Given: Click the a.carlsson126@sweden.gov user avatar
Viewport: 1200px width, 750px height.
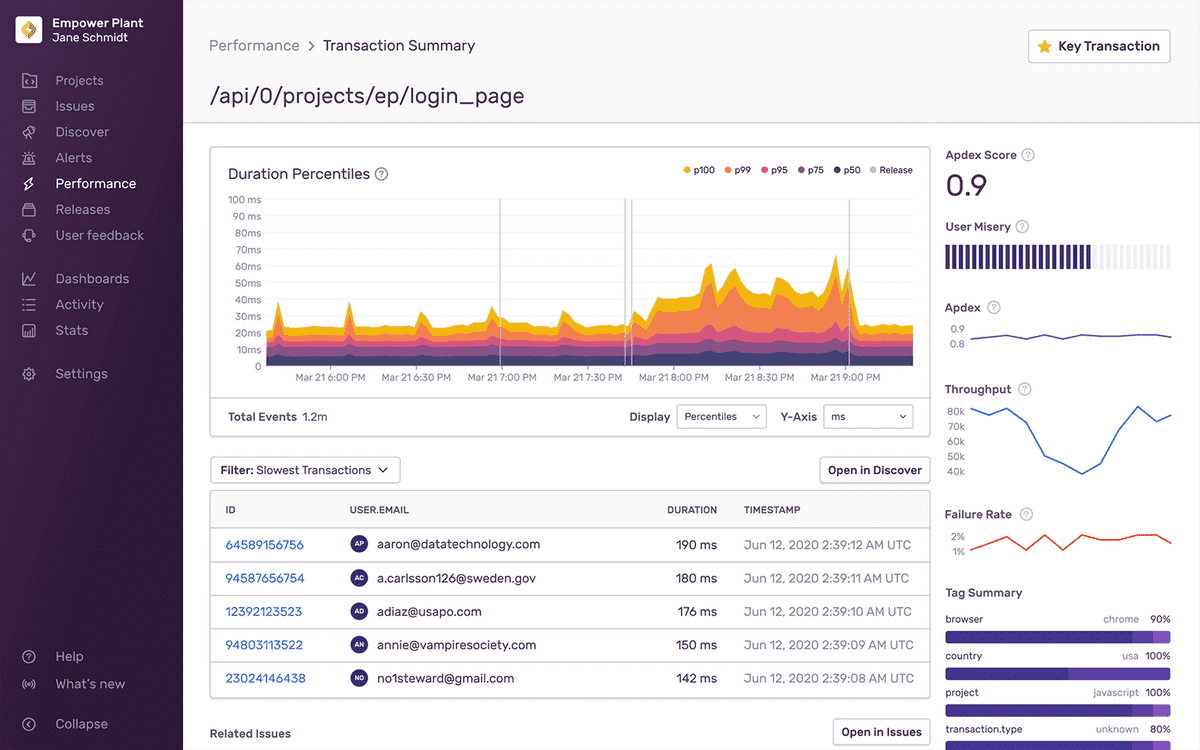Looking at the screenshot, I should coord(359,578).
